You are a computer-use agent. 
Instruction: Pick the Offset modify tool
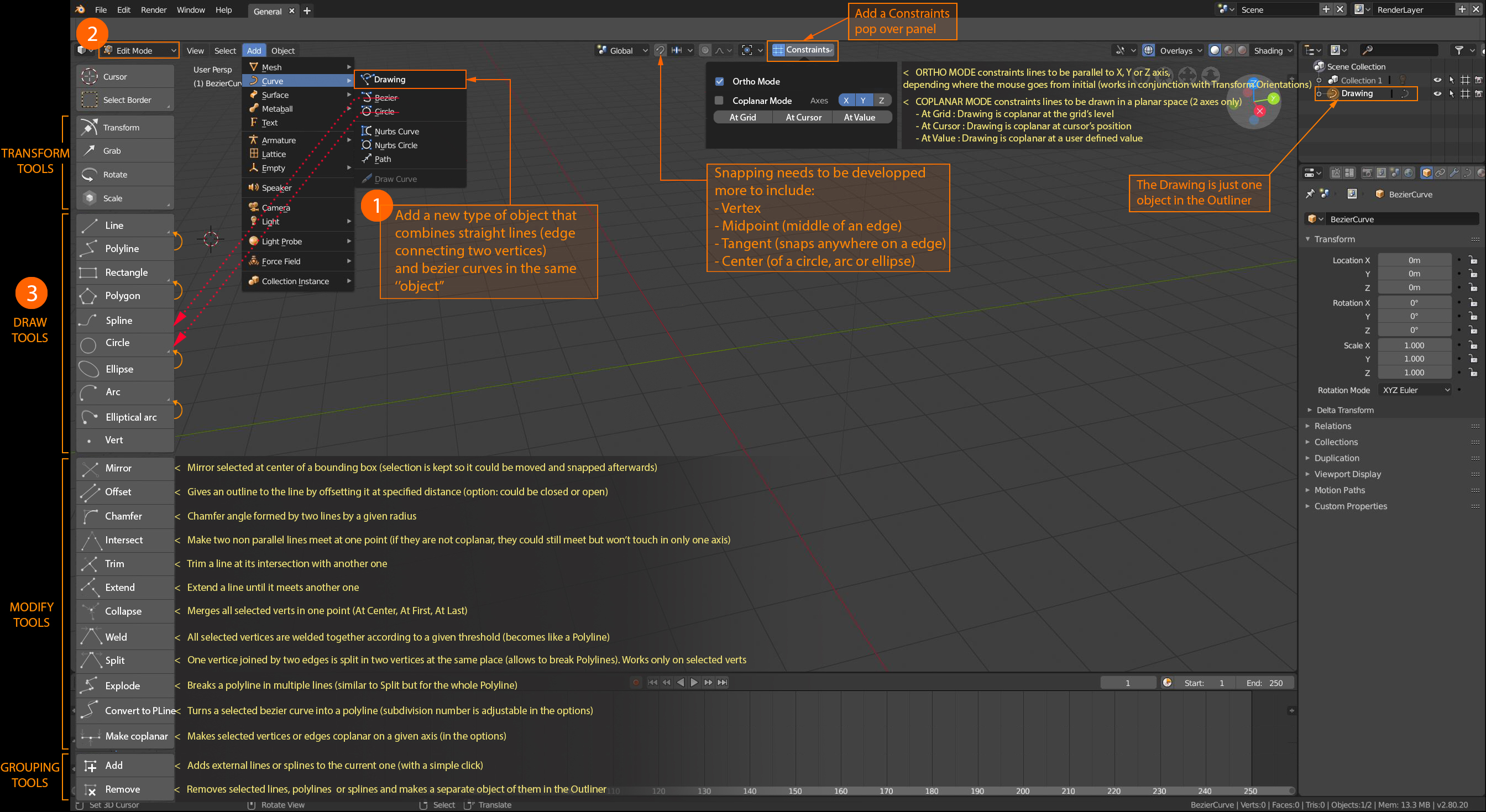[124, 492]
